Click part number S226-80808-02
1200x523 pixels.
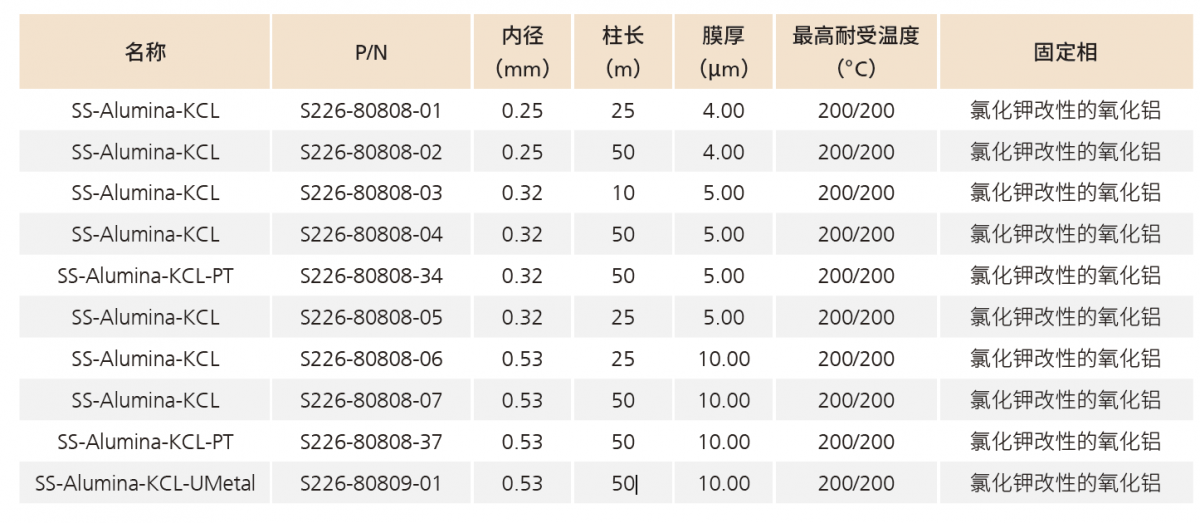pyautogui.click(x=371, y=152)
